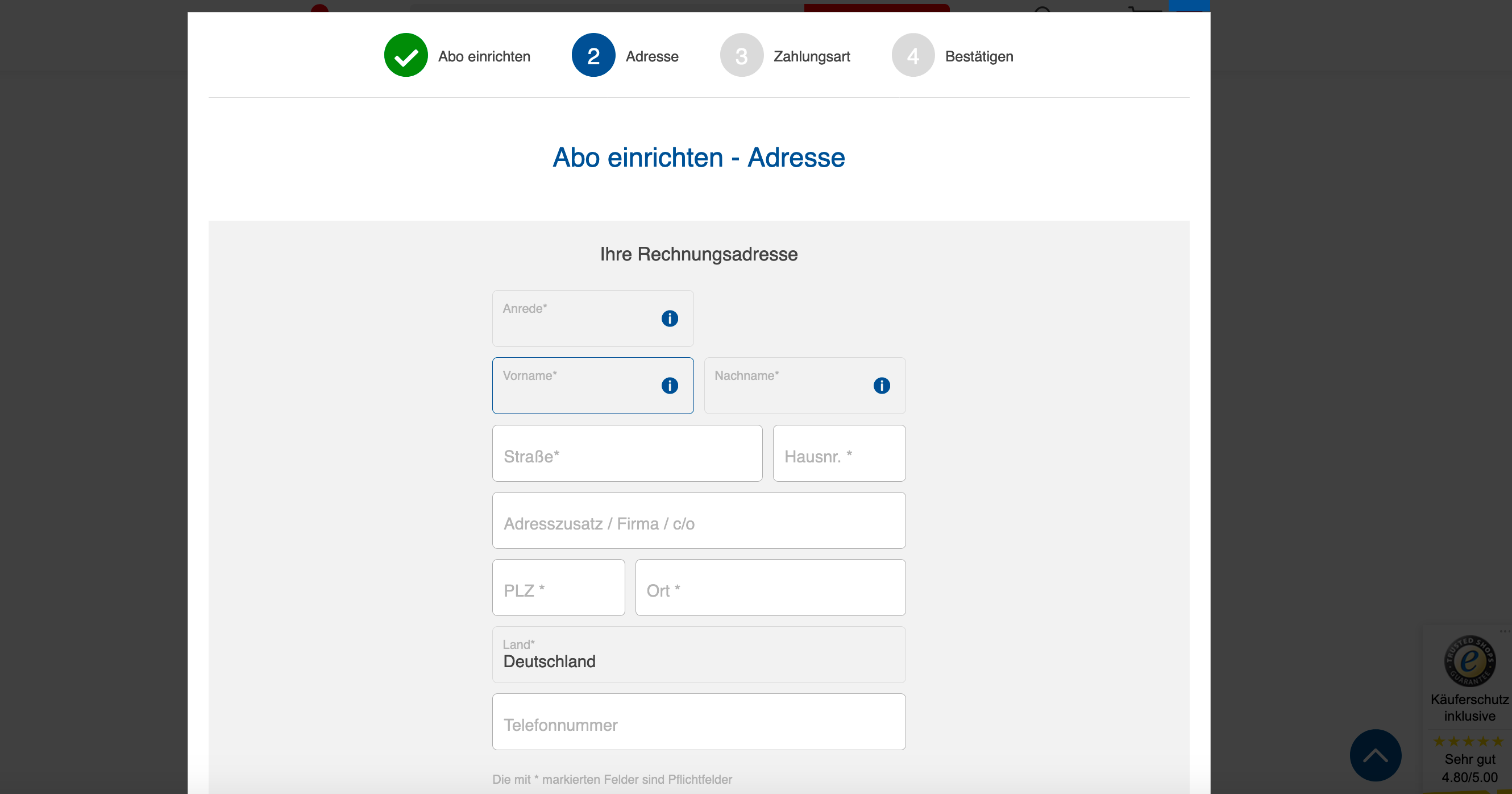This screenshot has height=794, width=1512.
Task: Click the info icon in Nachname field
Action: pyautogui.click(x=881, y=385)
